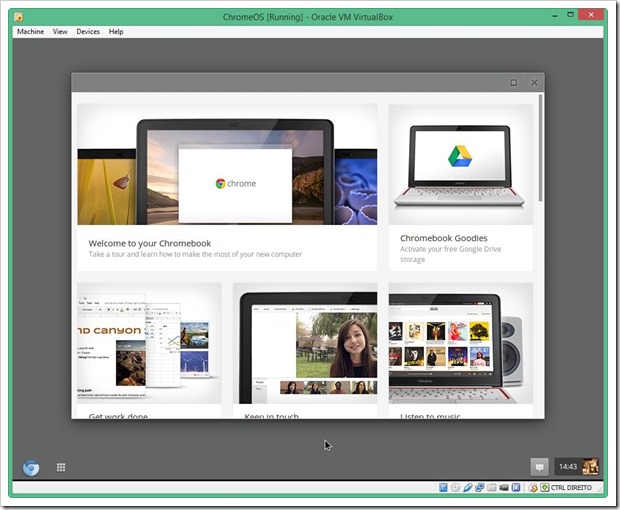Screen dimensions: 620x510
Task: Click VirtualBox network adapters icon
Action: pyautogui.click(x=479, y=487)
